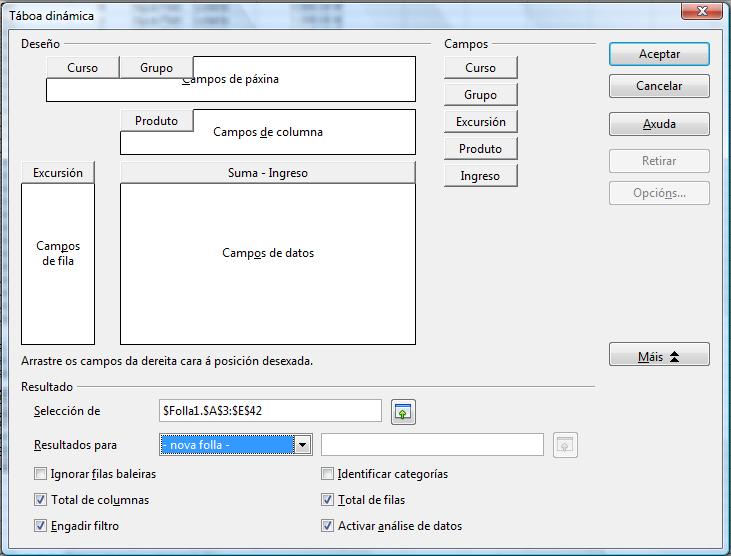Click Excursión field in Campos list

[x=480, y=122]
